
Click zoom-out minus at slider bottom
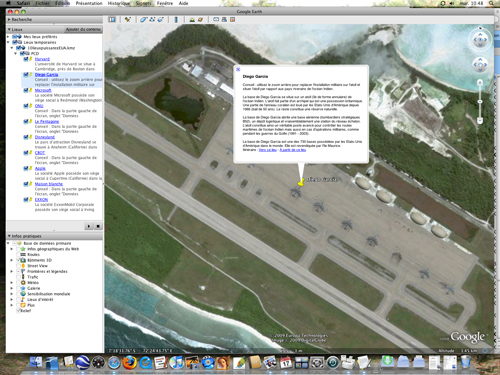(480, 120)
